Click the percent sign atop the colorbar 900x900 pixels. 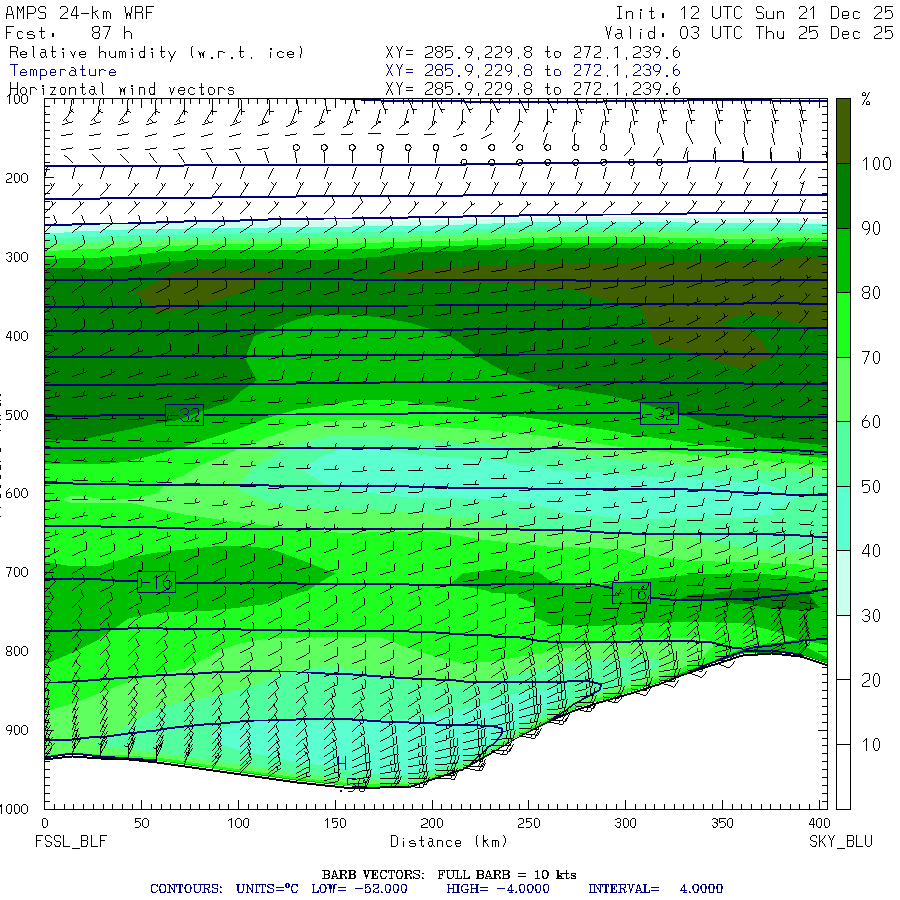point(866,100)
